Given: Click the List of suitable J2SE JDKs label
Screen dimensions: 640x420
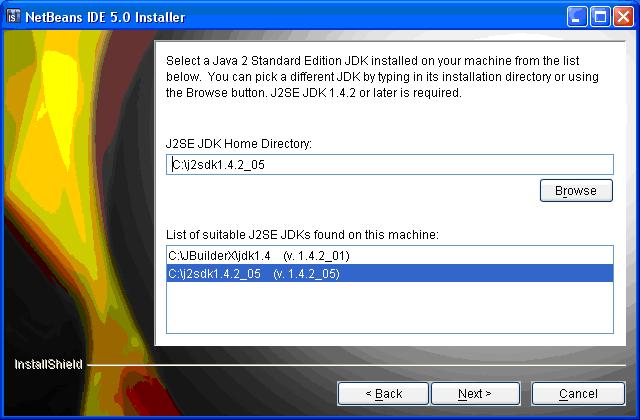Looking at the screenshot, I should point(302,235).
